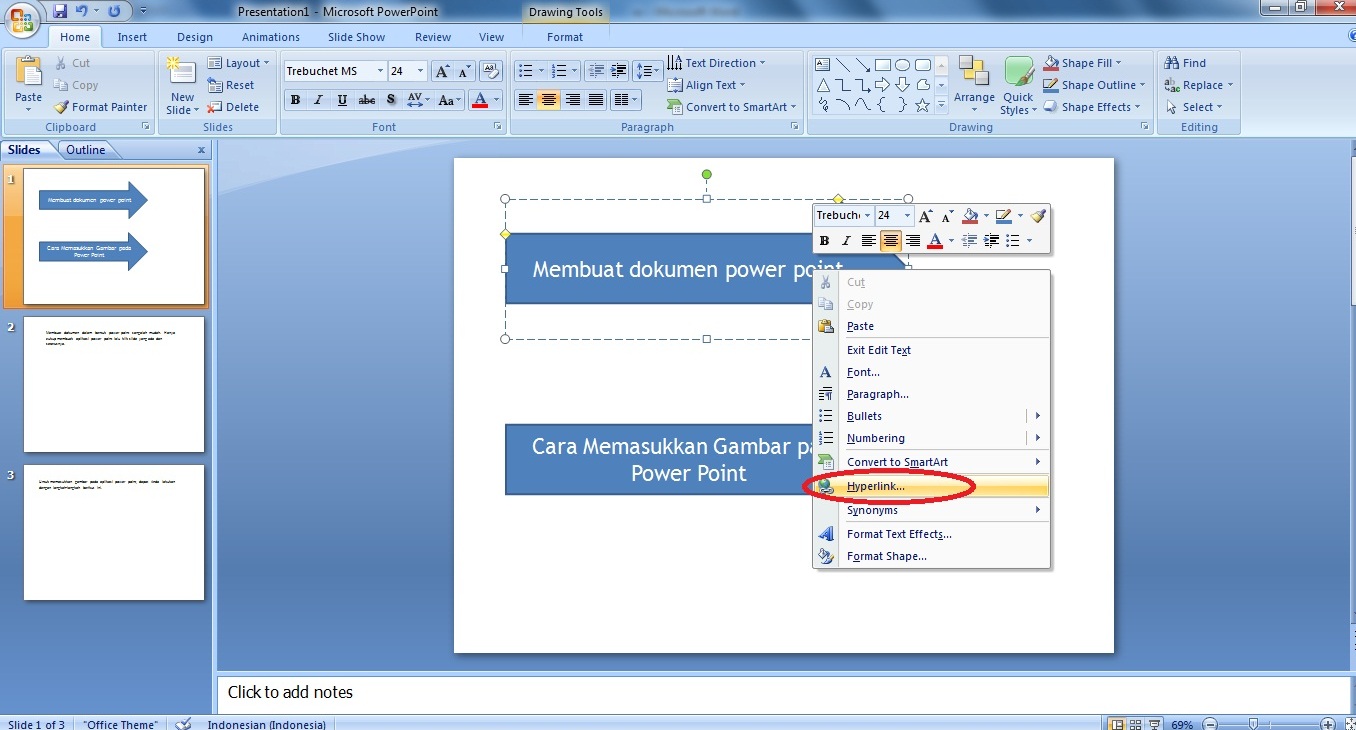Screen dimensions: 1356x730
Task: Select rectangle shape in Shapes gallery
Action: coord(883,64)
